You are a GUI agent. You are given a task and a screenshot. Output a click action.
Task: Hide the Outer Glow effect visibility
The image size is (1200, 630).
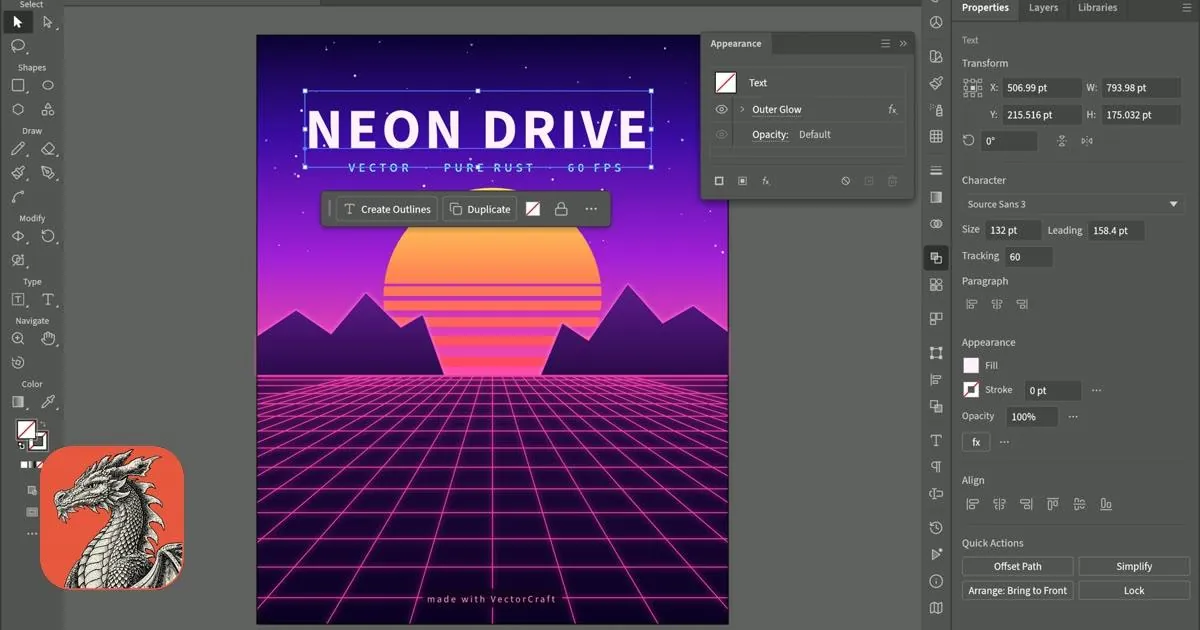[x=721, y=109]
